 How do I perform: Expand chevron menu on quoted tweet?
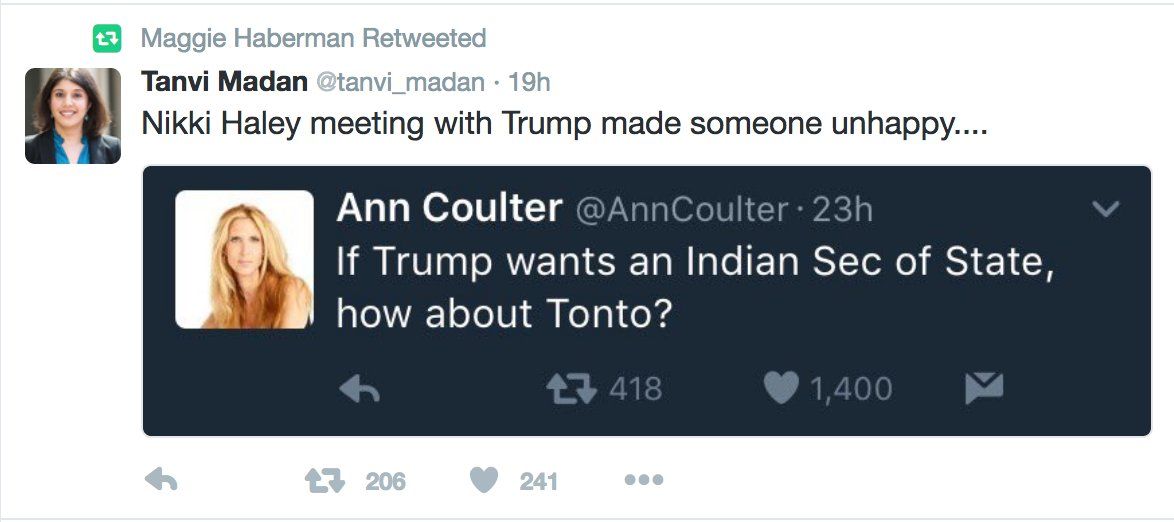[x=1106, y=209]
